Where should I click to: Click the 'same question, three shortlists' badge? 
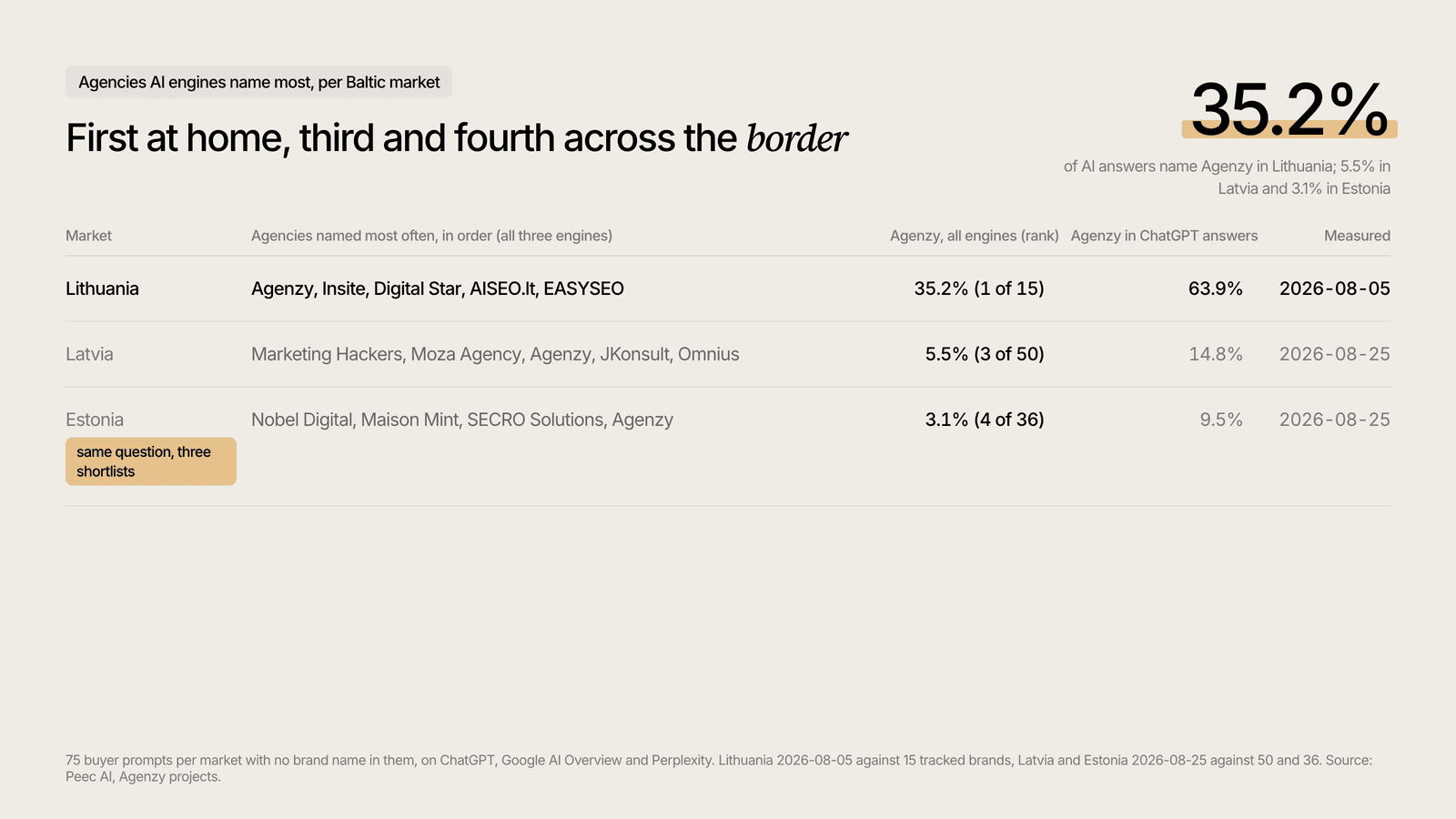pyautogui.click(x=151, y=461)
